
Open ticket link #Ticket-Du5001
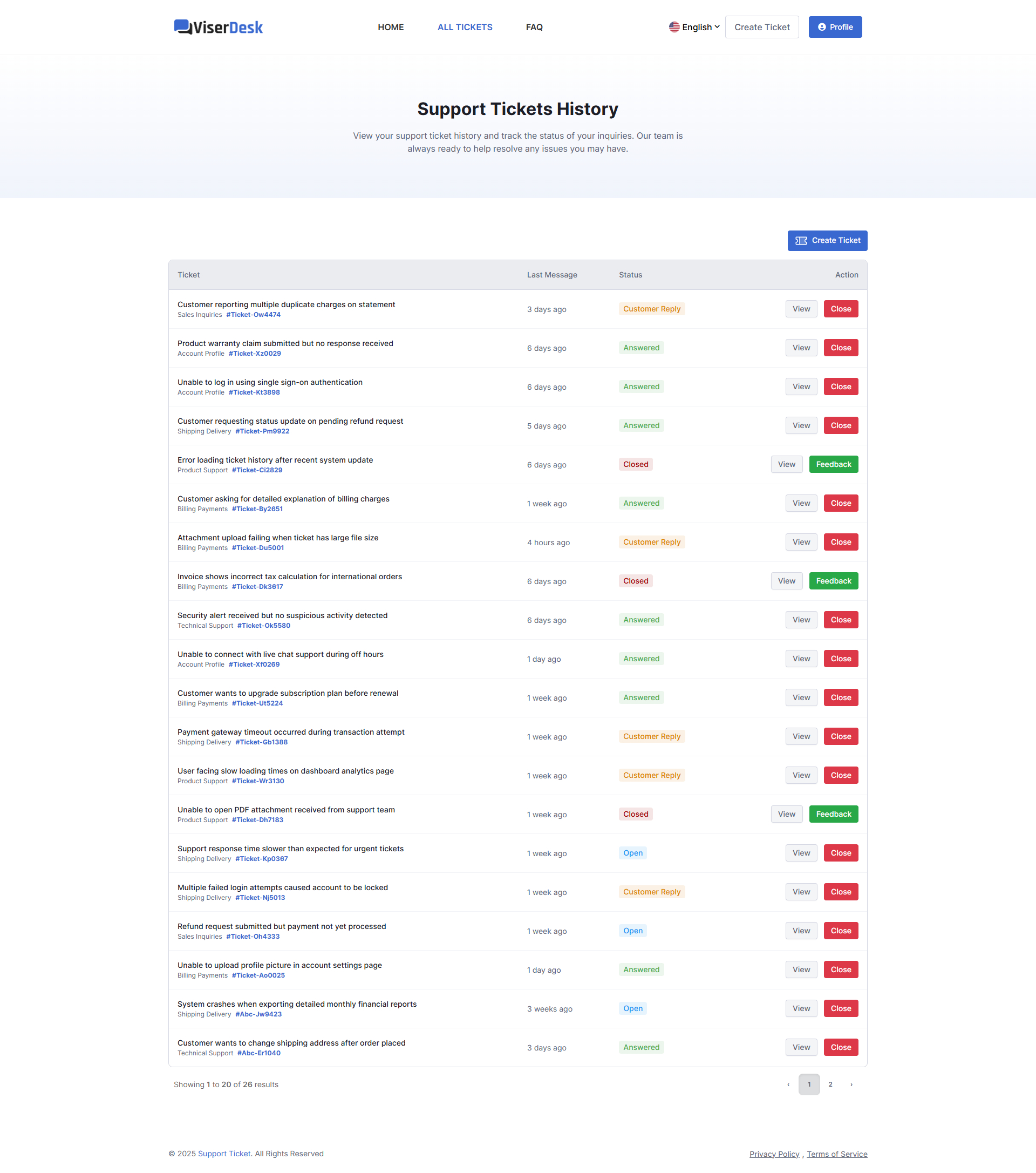pyautogui.click(x=257, y=548)
